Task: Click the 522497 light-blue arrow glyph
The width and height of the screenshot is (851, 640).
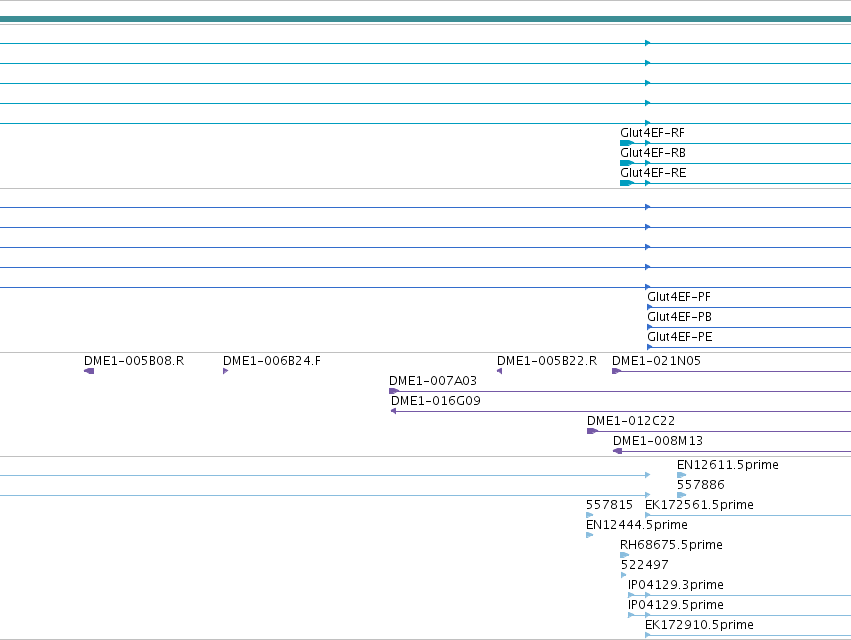Action: click(624, 575)
